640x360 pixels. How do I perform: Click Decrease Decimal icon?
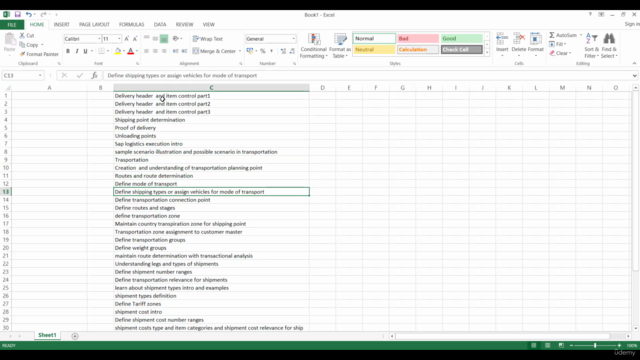292,51
